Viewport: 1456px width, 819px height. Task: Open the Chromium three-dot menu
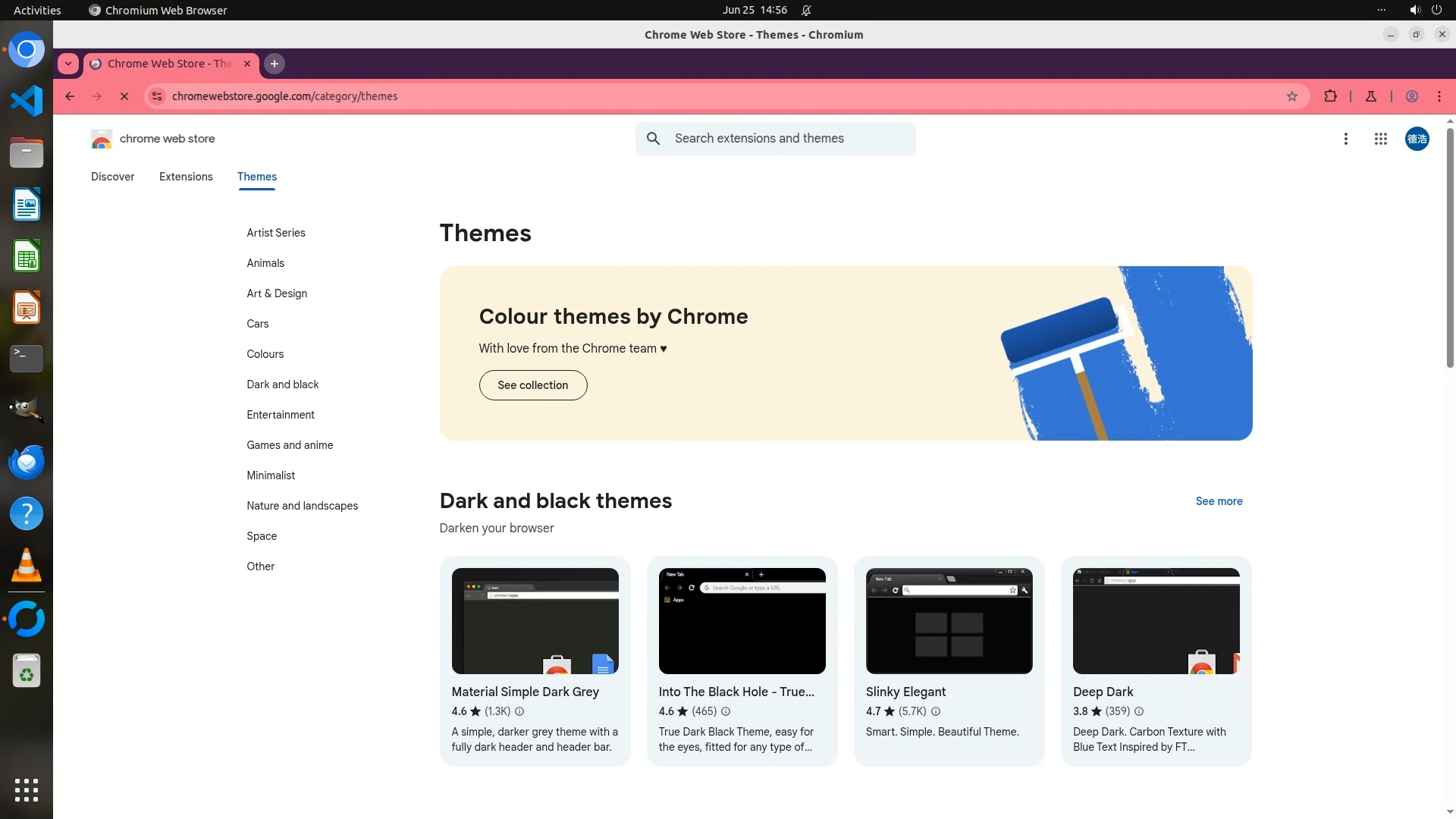(1439, 96)
